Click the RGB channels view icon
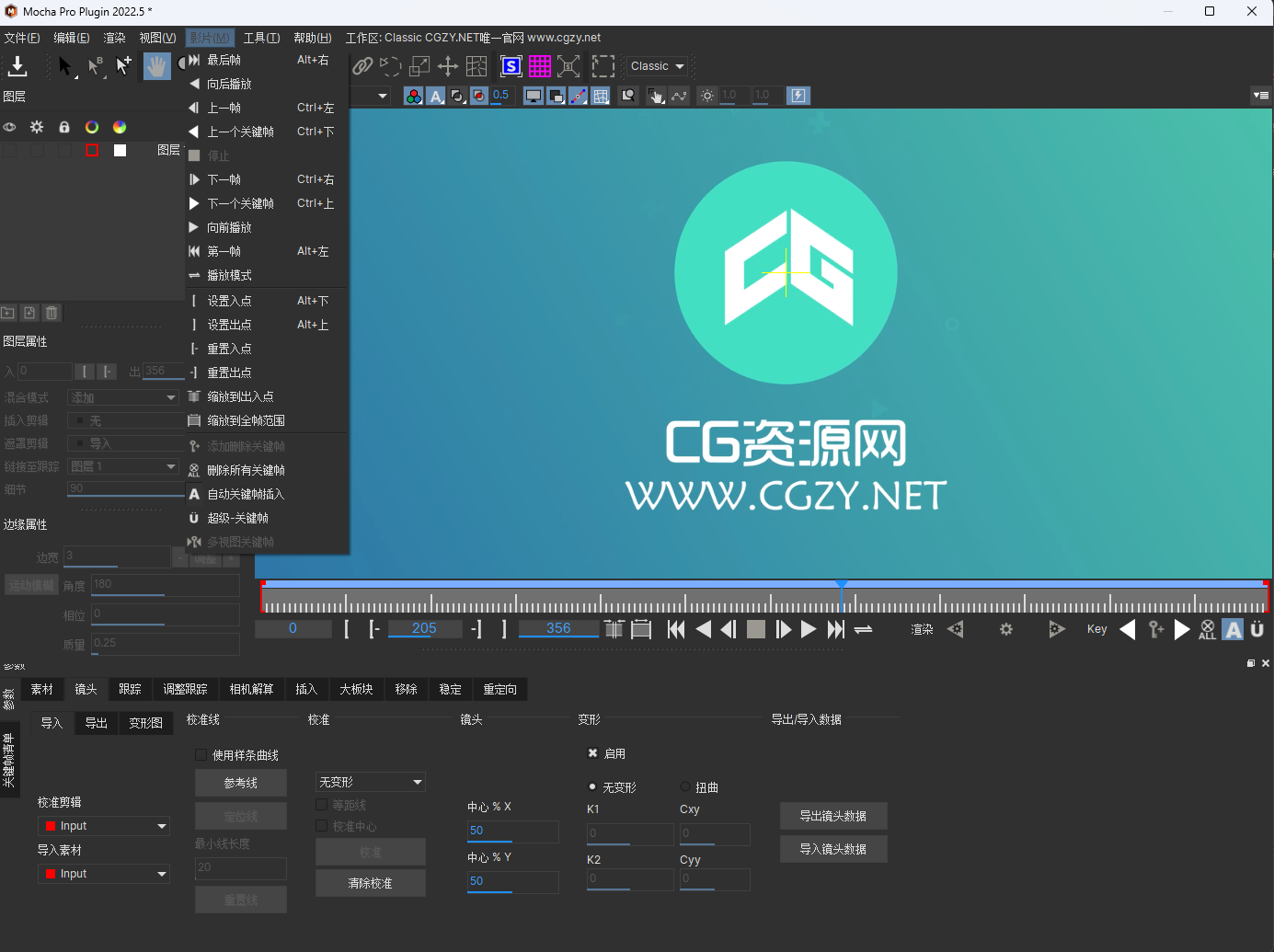The image size is (1274, 952). (x=414, y=96)
